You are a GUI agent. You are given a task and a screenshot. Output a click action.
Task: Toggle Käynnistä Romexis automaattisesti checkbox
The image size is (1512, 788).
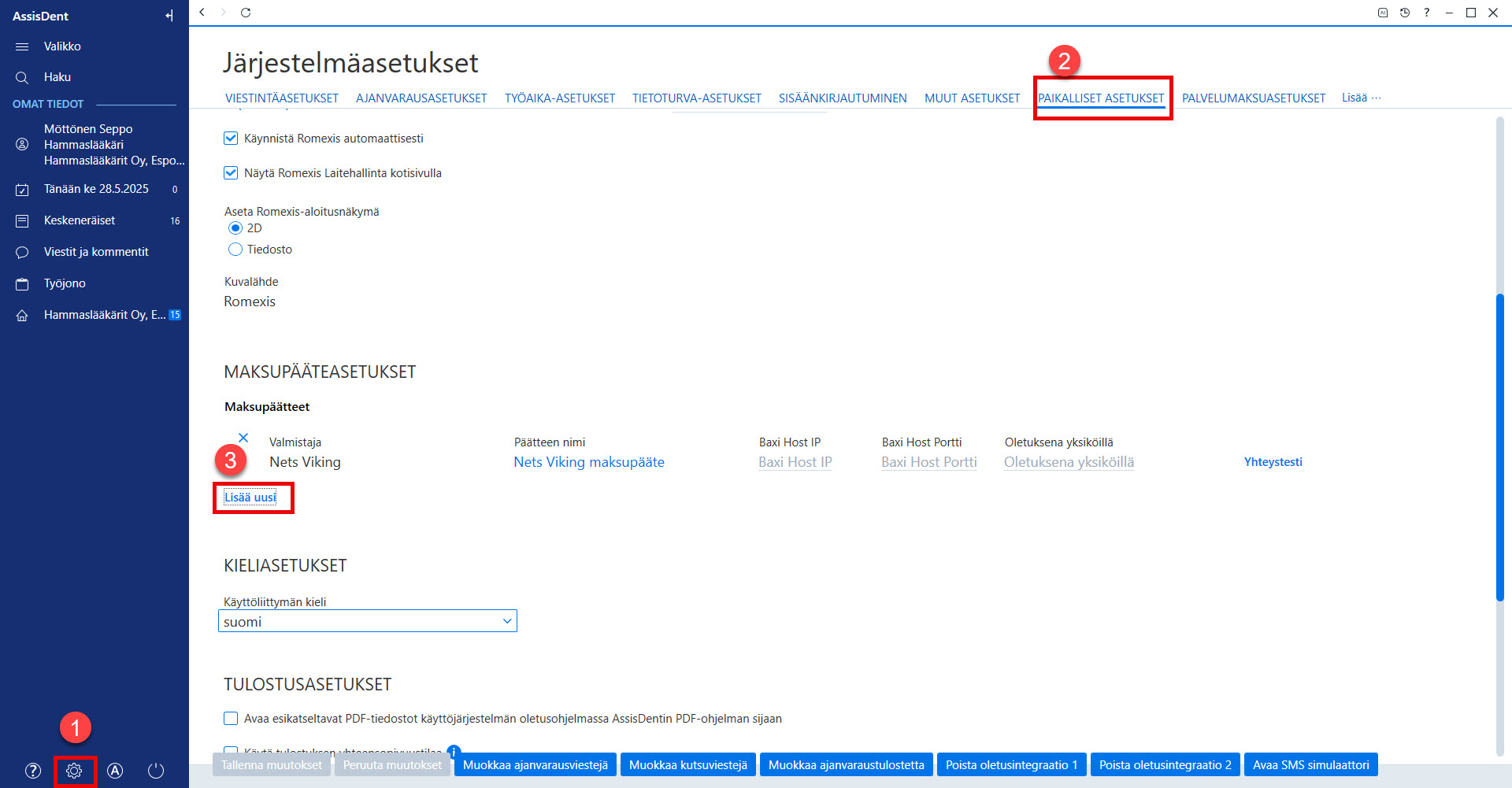pos(231,139)
